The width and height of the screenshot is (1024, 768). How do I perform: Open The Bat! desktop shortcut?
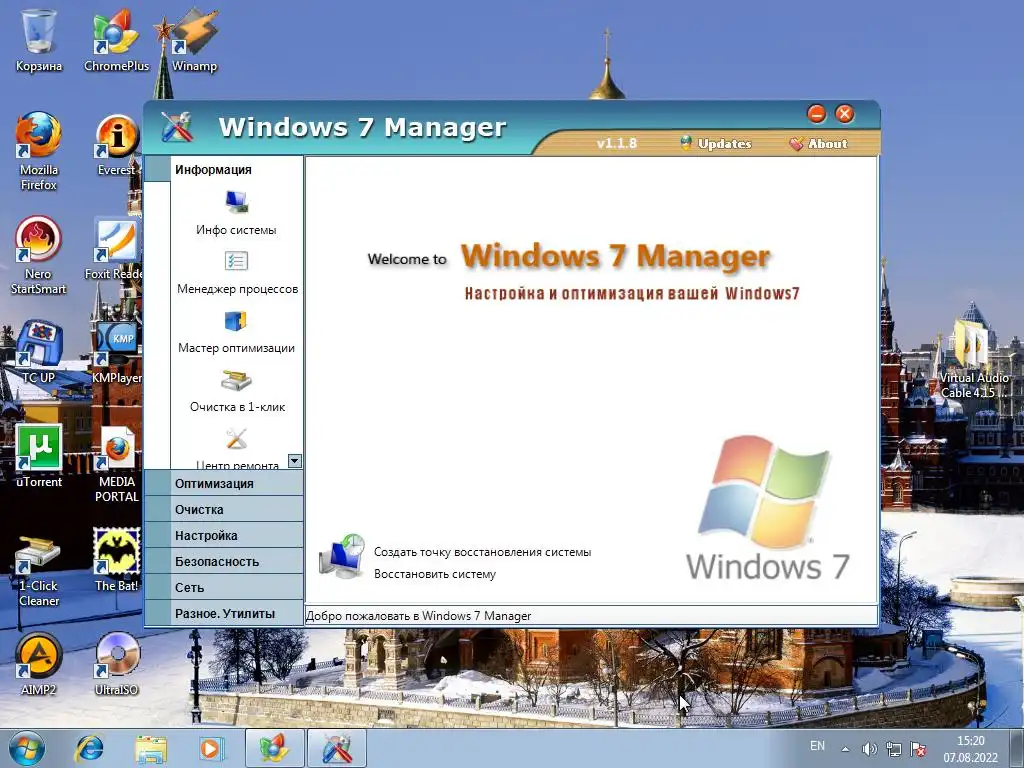pyautogui.click(x=117, y=551)
